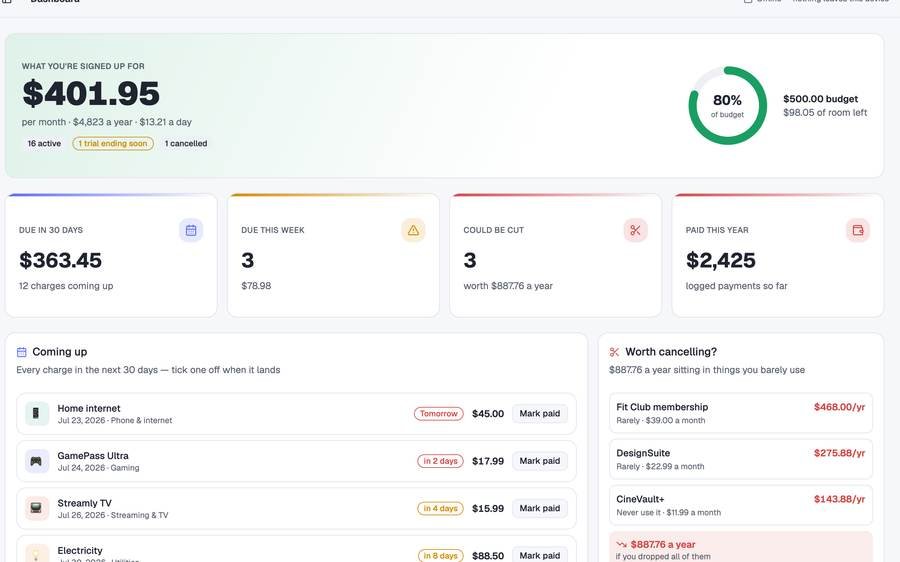The image size is (900, 562).
Task: Click the lightbulb icon for Electricity
Action: click(36, 555)
